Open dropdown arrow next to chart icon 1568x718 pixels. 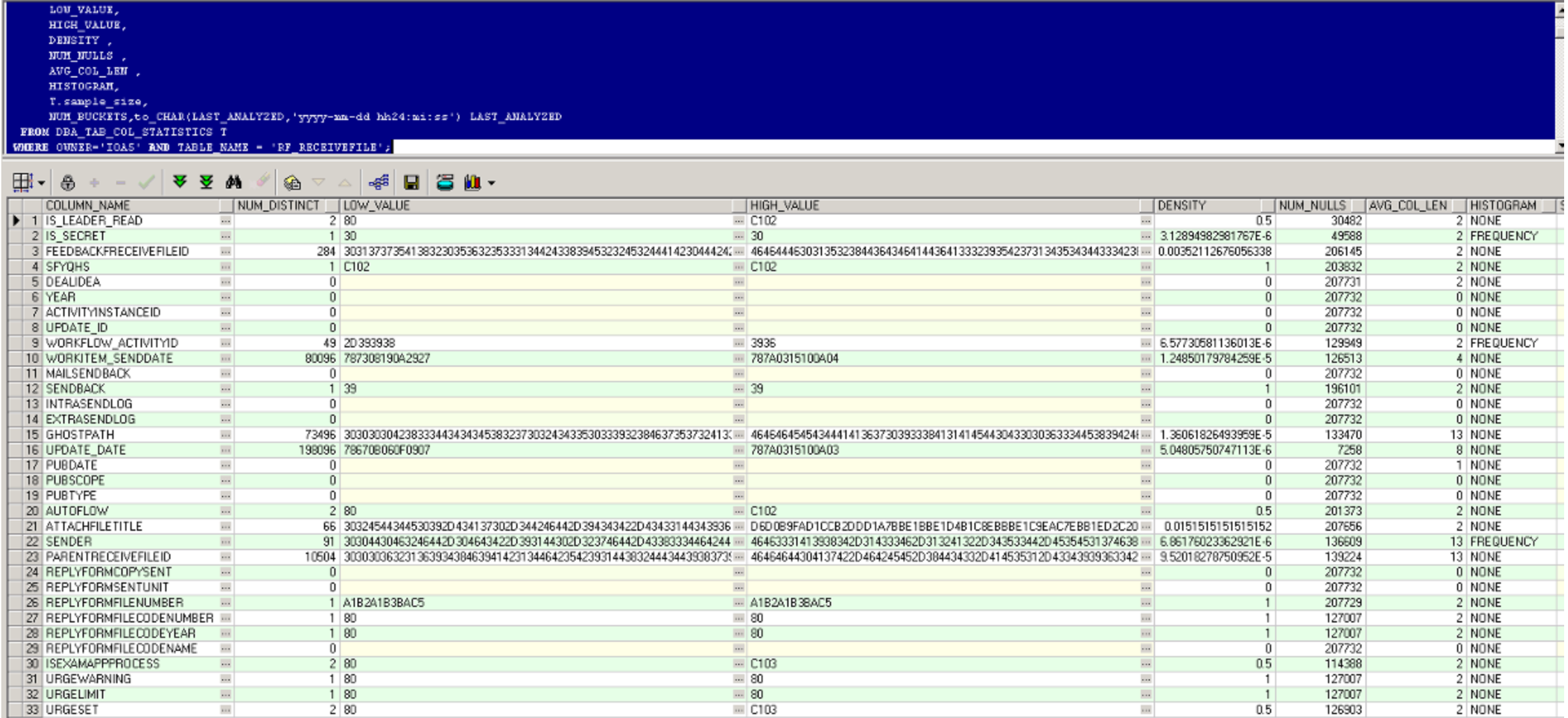[x=492, y=183]
